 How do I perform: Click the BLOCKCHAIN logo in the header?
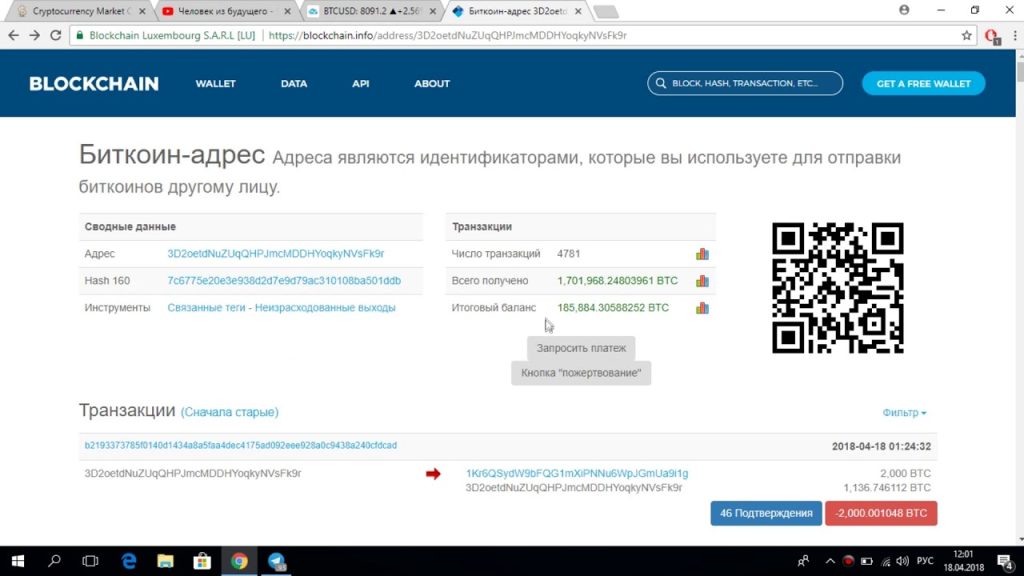94,84
